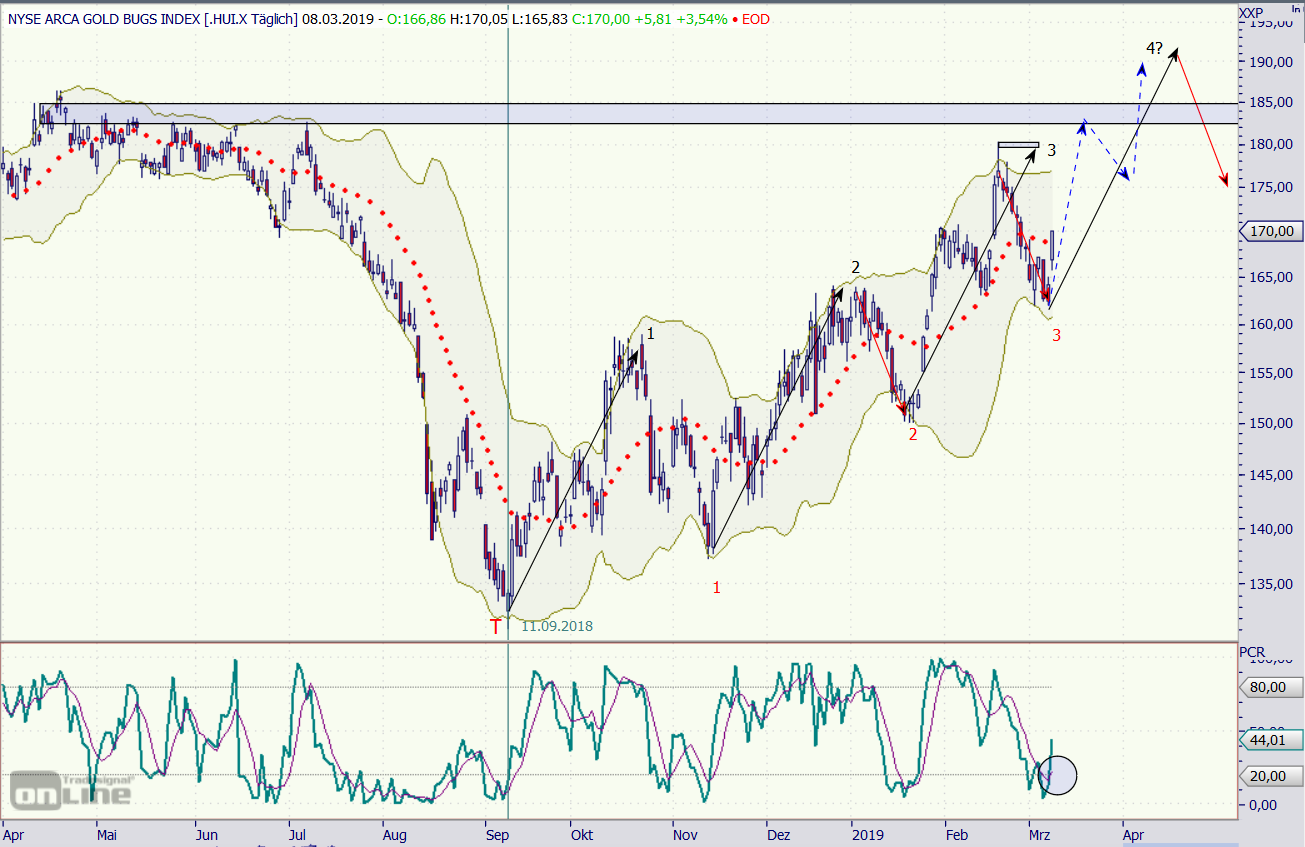Click the 180,00 price axis label
Screen dimensions: 1305x847
[1272, 144]
